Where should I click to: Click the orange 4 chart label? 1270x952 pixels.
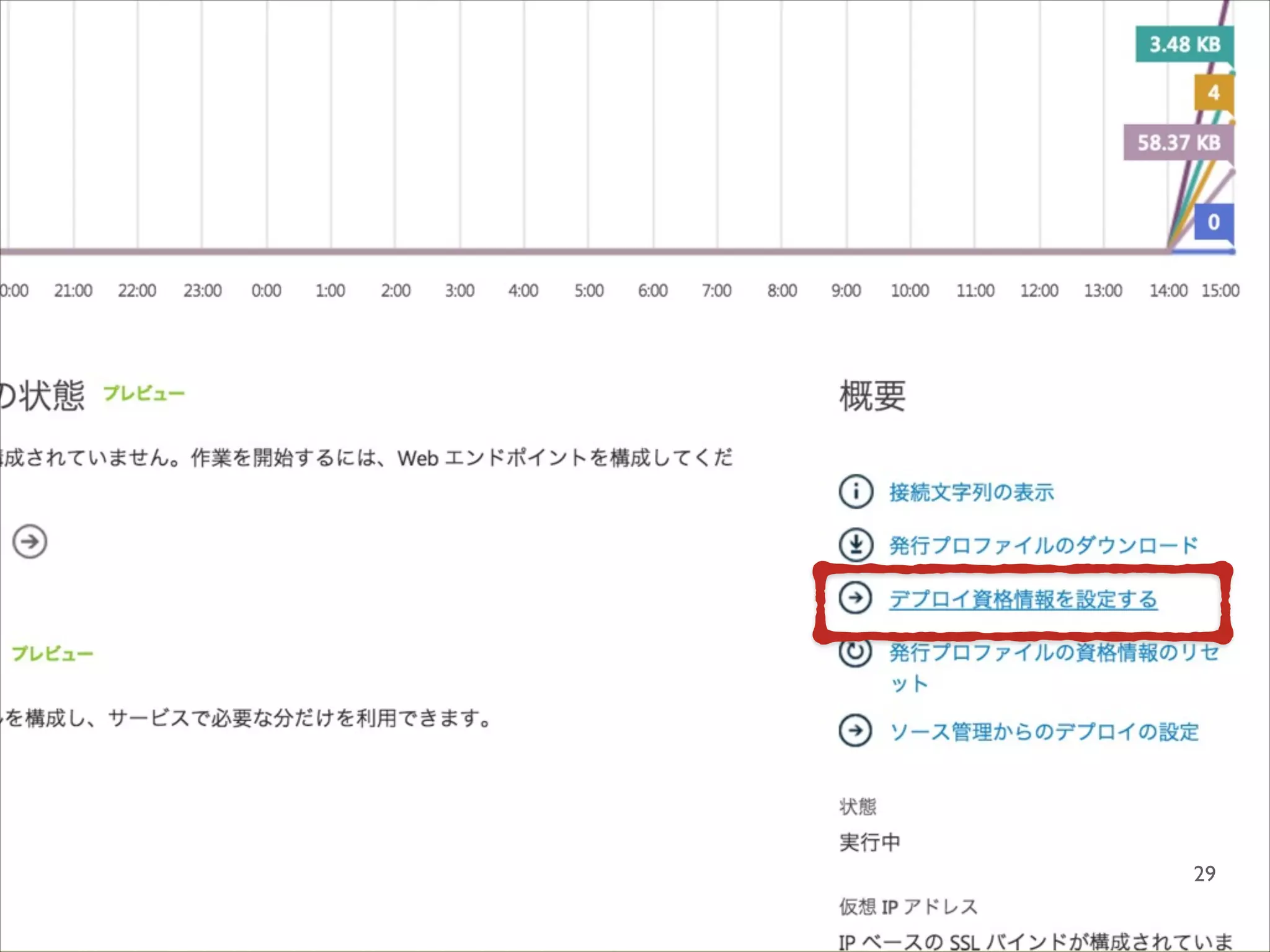1213,93
